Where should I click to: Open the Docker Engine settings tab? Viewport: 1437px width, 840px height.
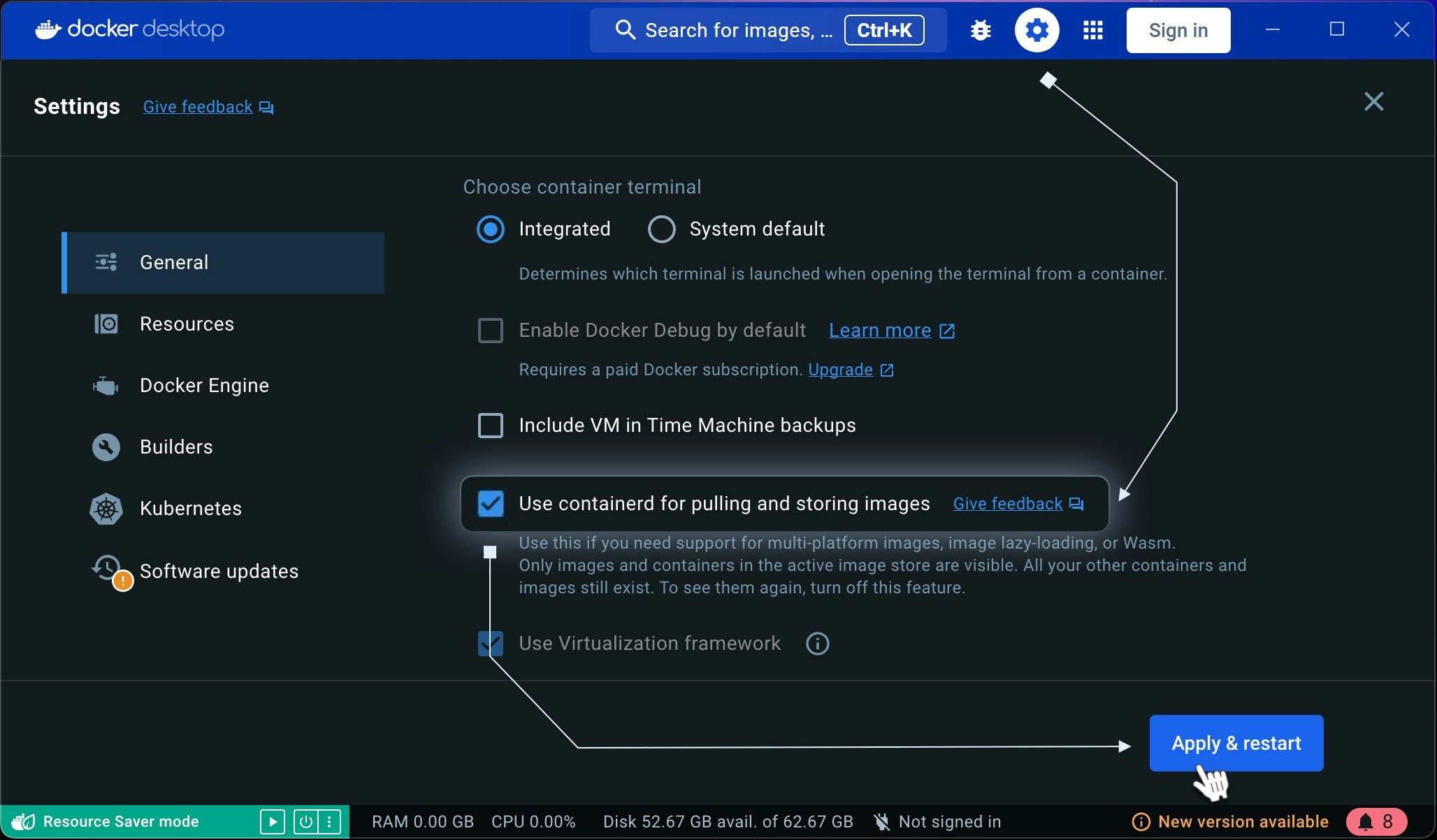click(203, 386)
